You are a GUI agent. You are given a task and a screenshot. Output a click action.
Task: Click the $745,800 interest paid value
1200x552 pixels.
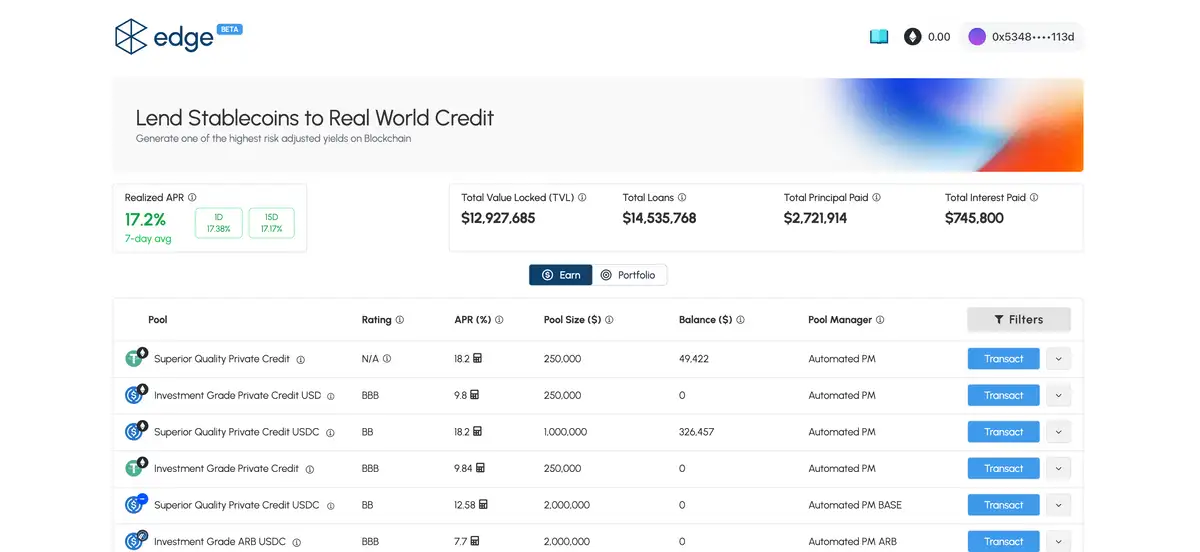click(x=974, y=218)
